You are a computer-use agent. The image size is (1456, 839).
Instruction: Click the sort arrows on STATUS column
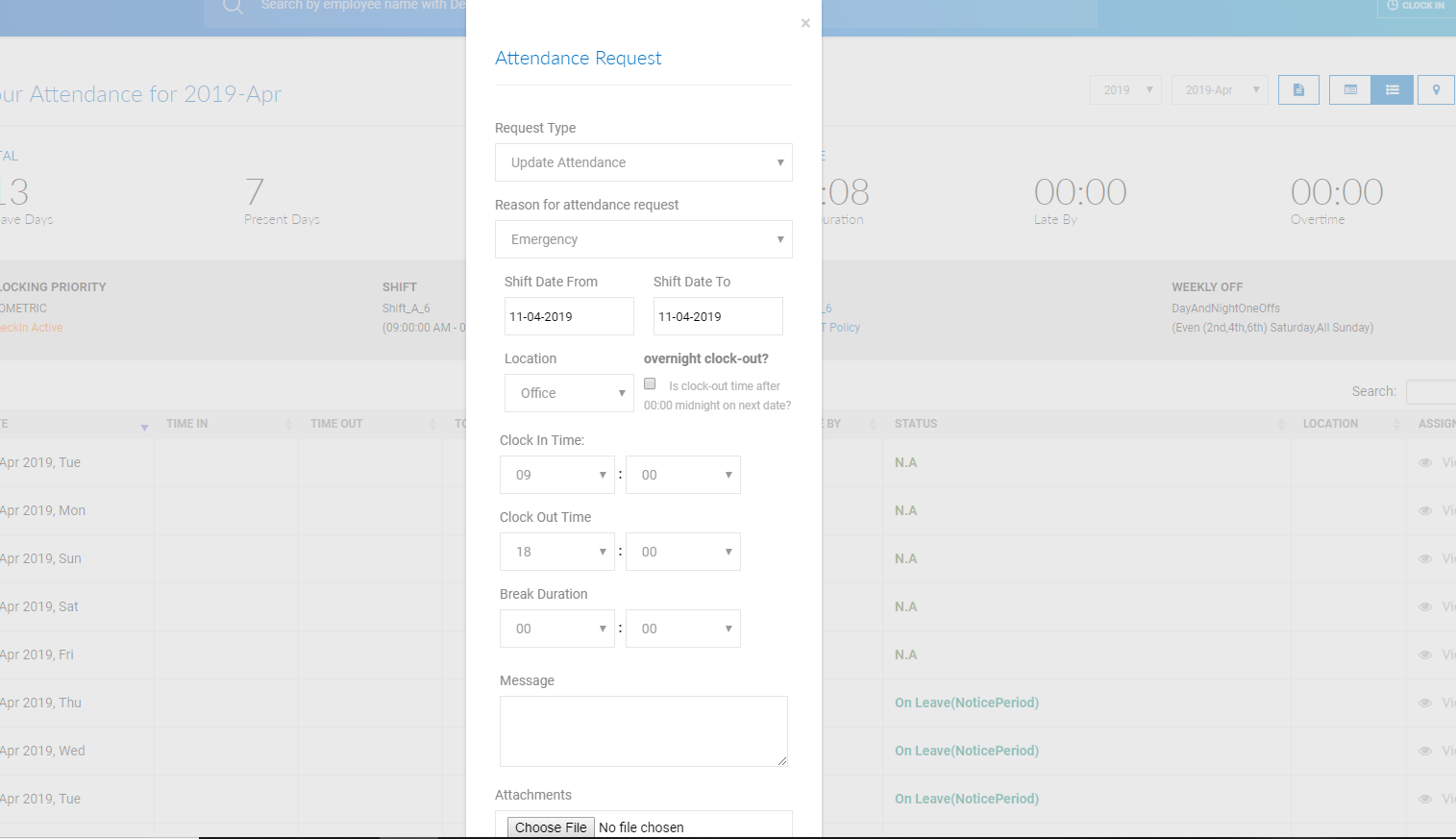1281,424
